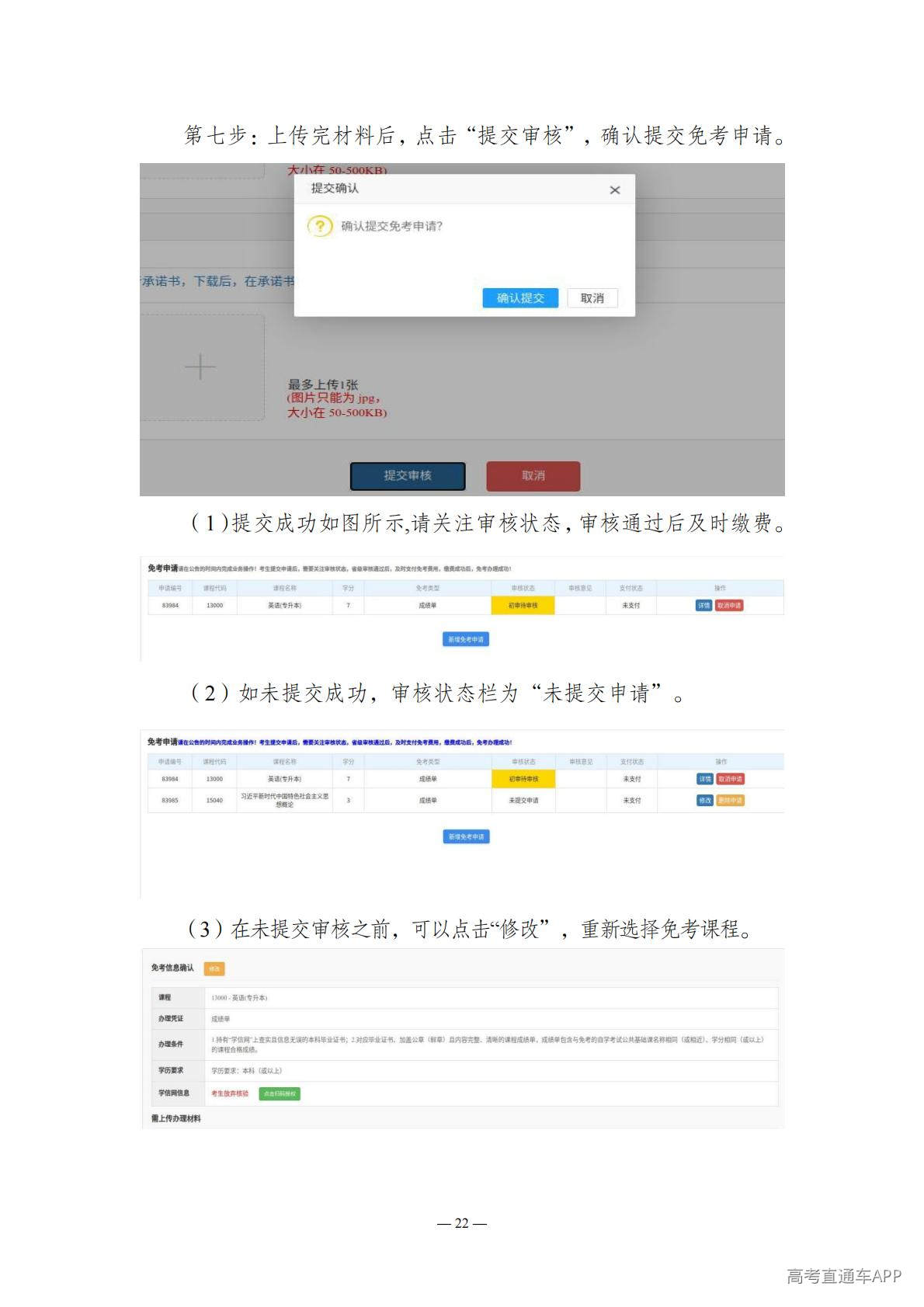This screenshot has width=924, height=1307.
Task: Select the 习近平新时代中国特色社会主义思想概论 course row
Action: coord(284,800)
